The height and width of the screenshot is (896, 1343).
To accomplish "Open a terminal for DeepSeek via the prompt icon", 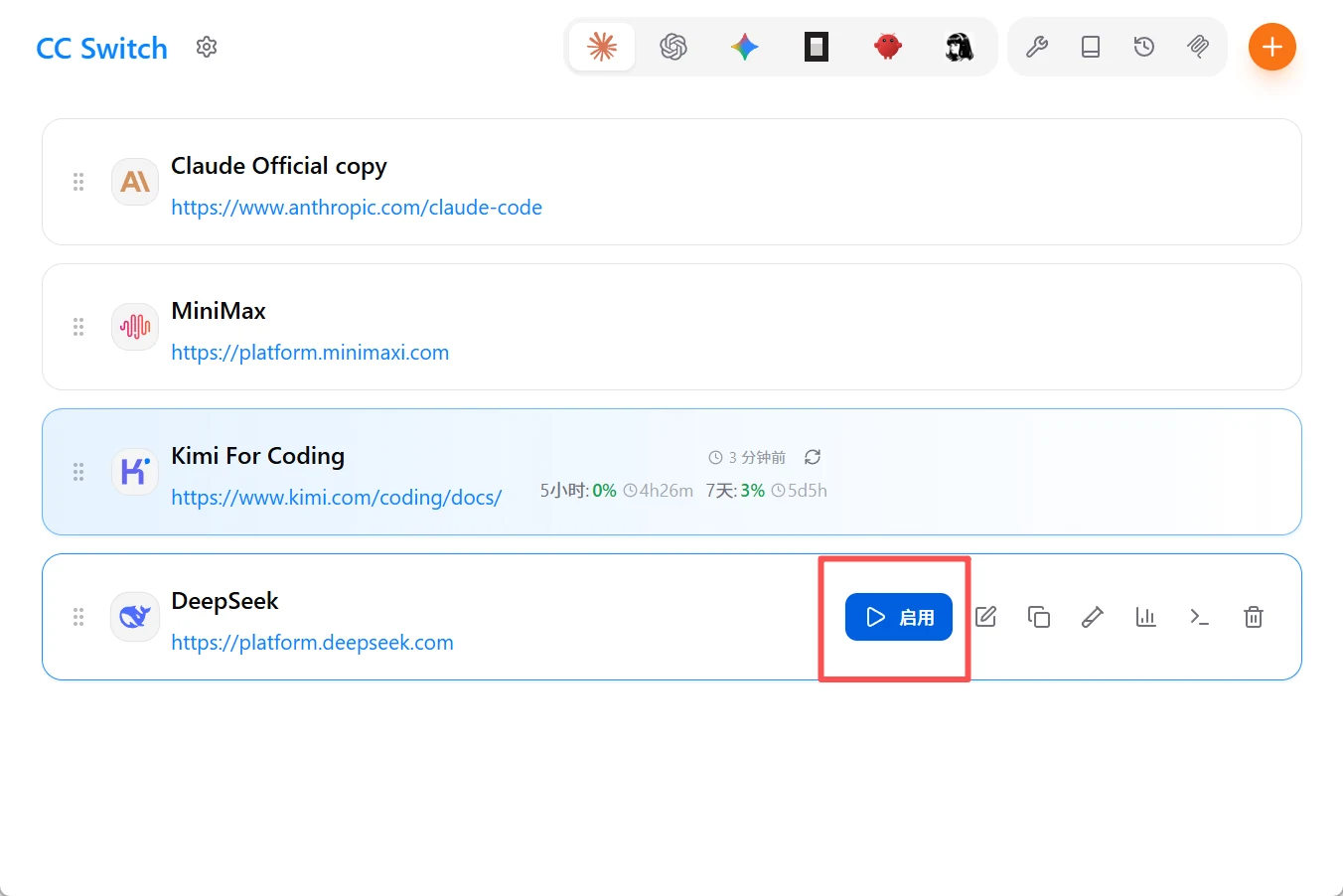I will (x=1200, y=617).
